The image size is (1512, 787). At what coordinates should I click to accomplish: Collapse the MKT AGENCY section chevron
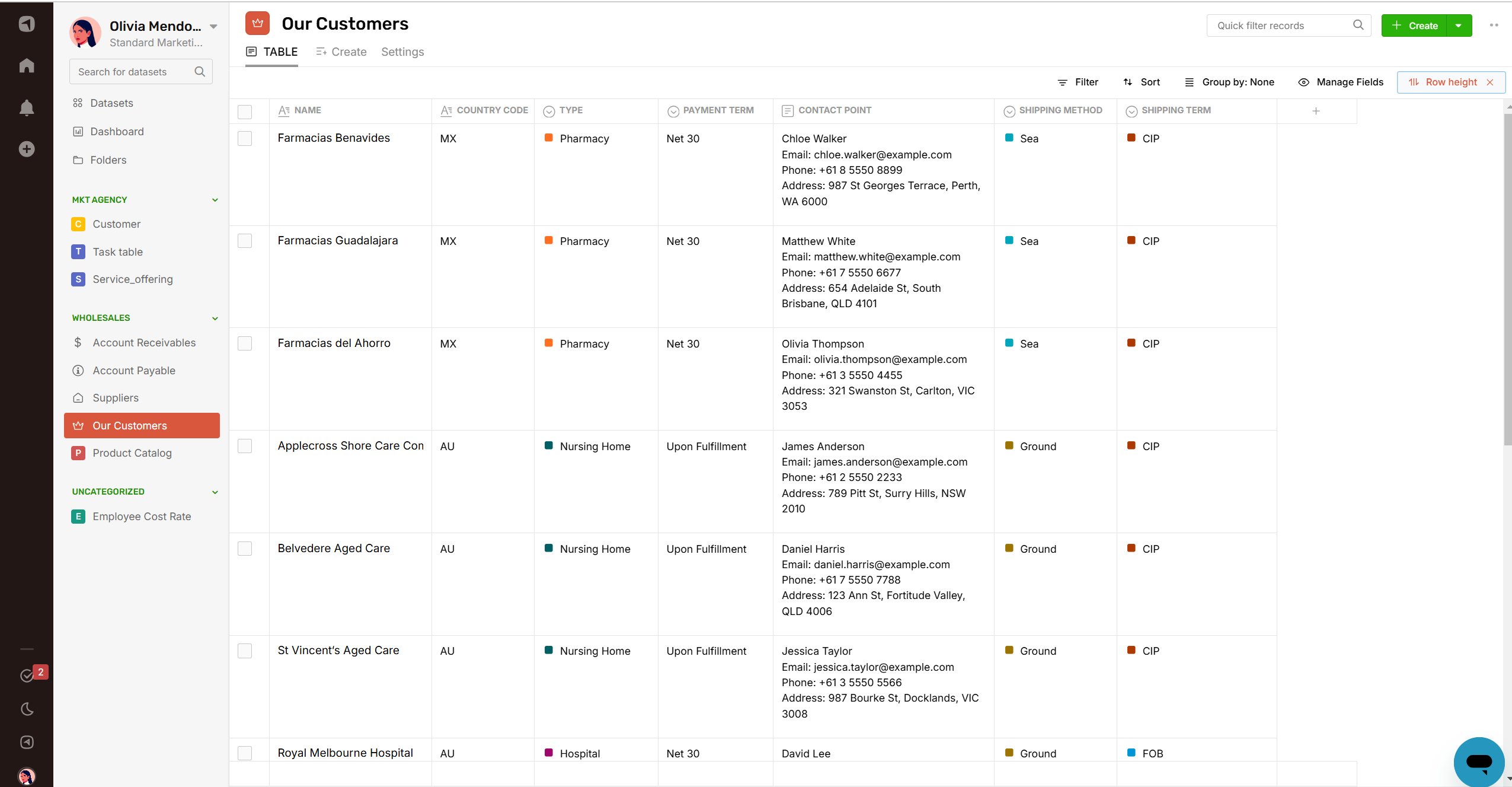[x=215, y=200]
